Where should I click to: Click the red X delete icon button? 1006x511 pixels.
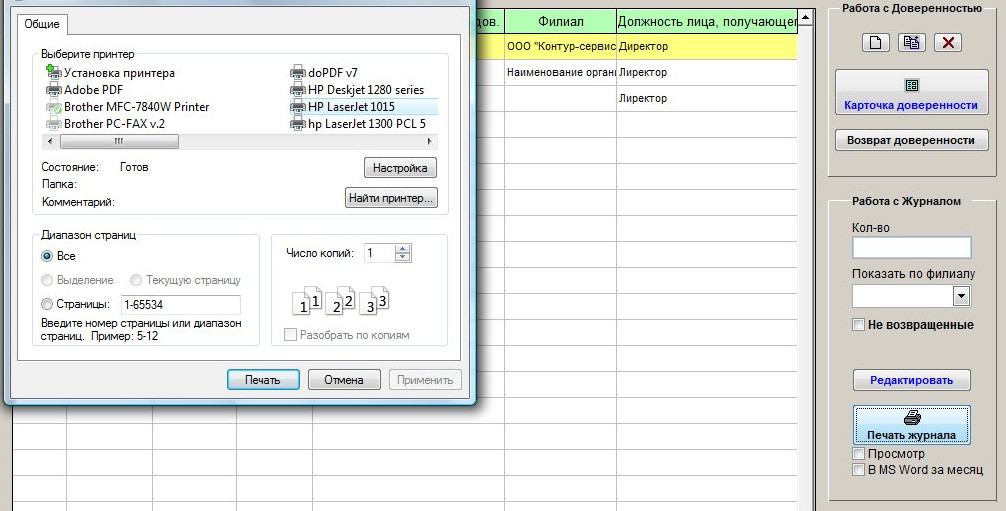click(948, 43)
